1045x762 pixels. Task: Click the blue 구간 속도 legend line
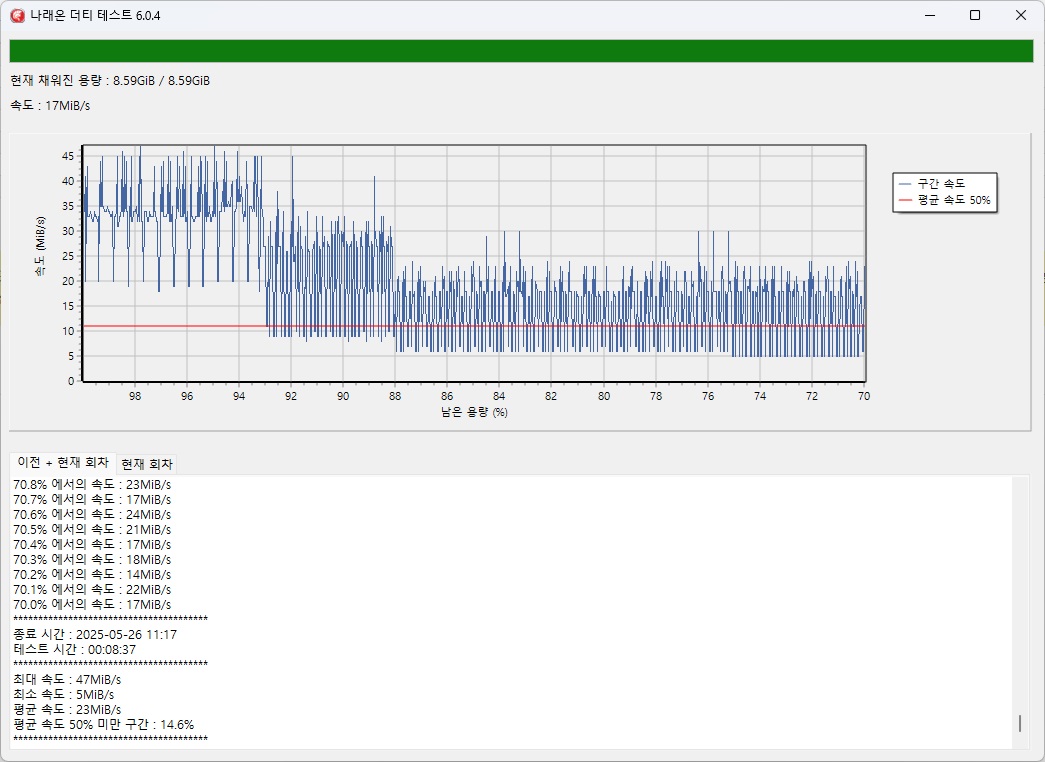click(905, 184)
